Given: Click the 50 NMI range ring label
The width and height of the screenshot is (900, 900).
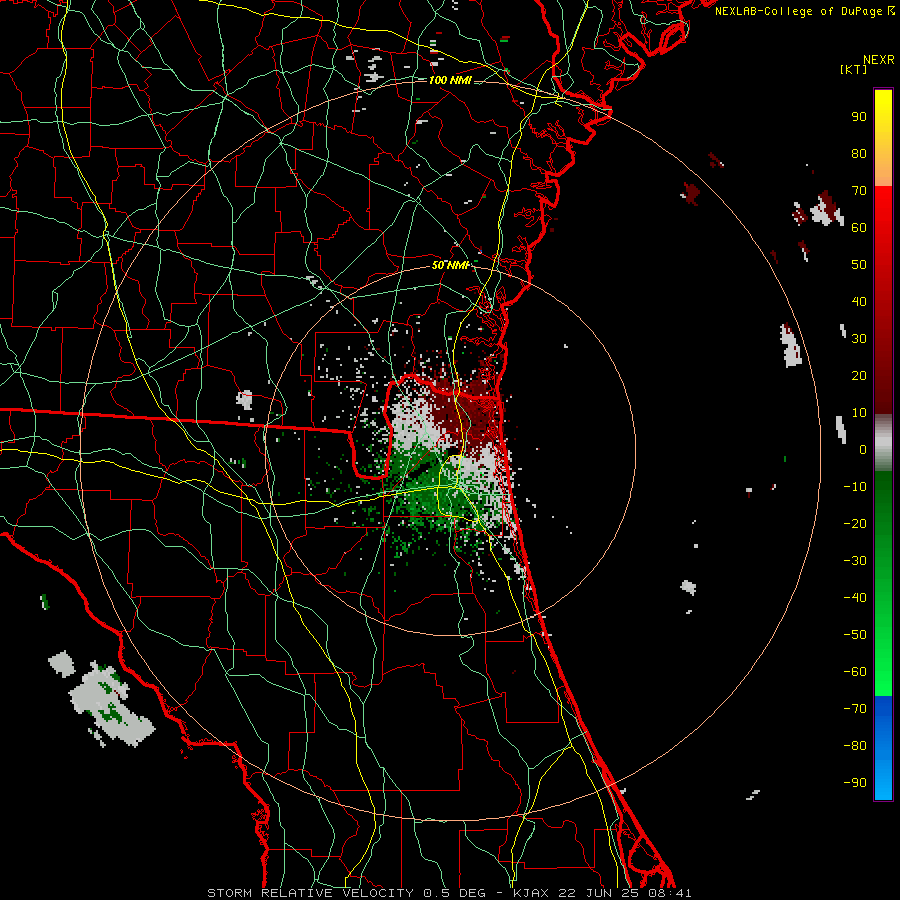Looking at the screenshot, I should point(451,265).
